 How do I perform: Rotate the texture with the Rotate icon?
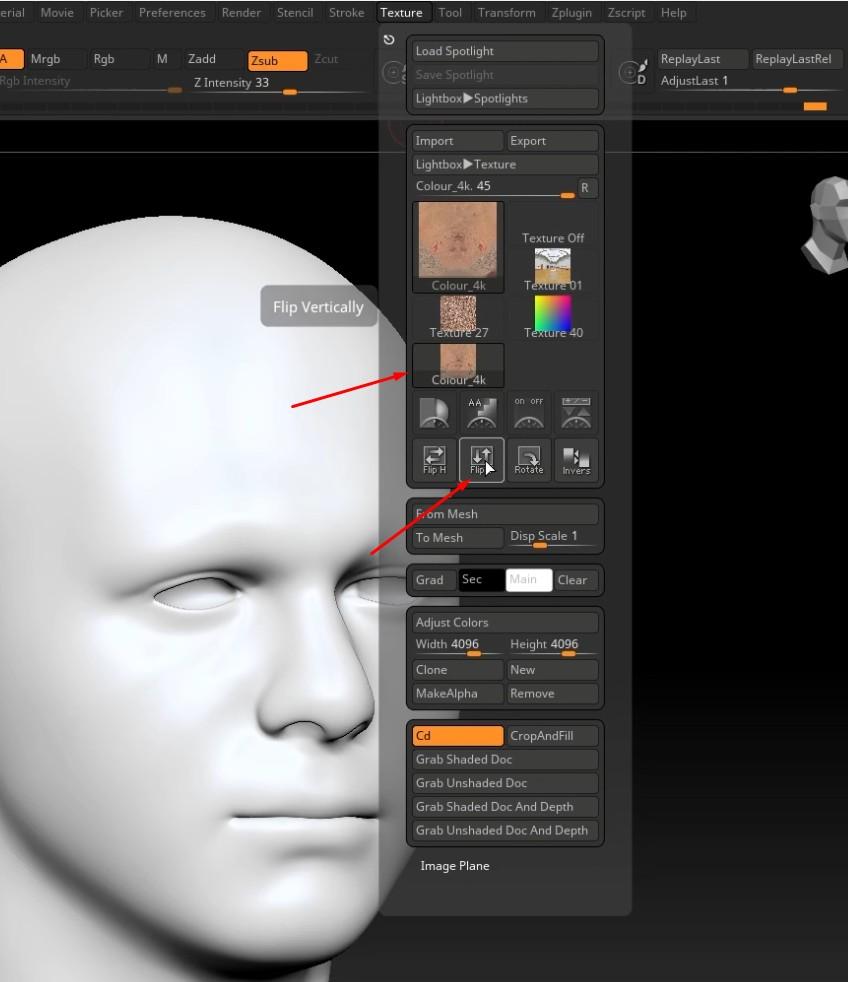529,460
